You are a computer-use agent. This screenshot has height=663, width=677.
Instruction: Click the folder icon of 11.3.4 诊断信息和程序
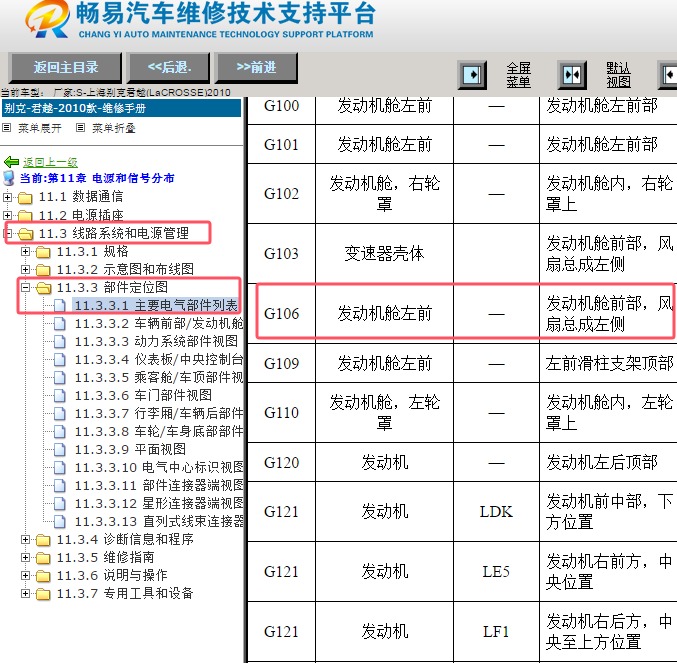44,540
